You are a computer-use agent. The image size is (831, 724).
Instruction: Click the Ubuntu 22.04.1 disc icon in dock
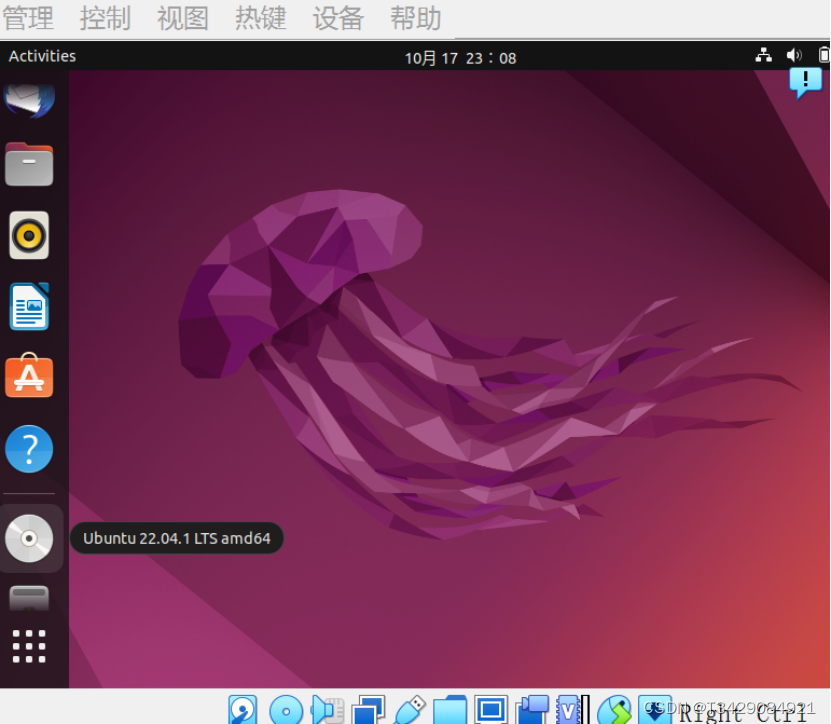click(x=29, y=538)
